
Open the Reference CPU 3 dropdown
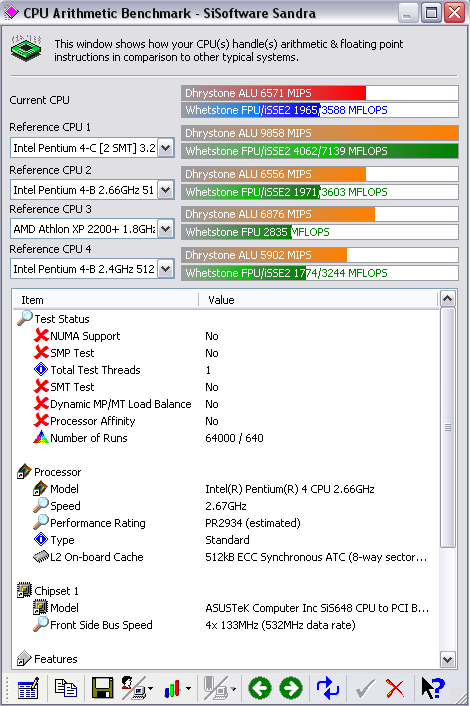(x=166, y=229)
